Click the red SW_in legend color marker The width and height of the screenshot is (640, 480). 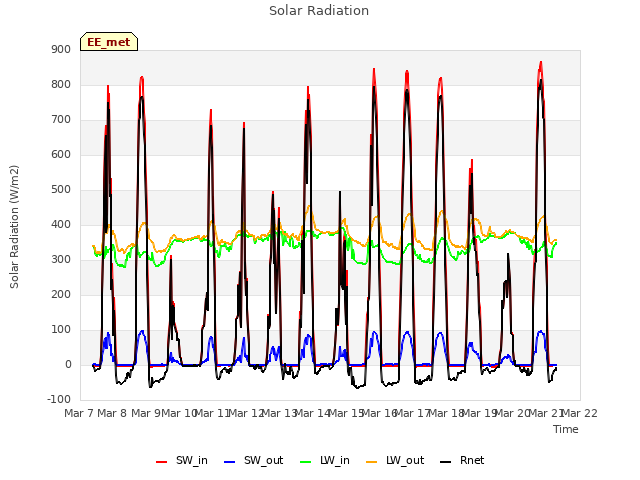(162, 462)
